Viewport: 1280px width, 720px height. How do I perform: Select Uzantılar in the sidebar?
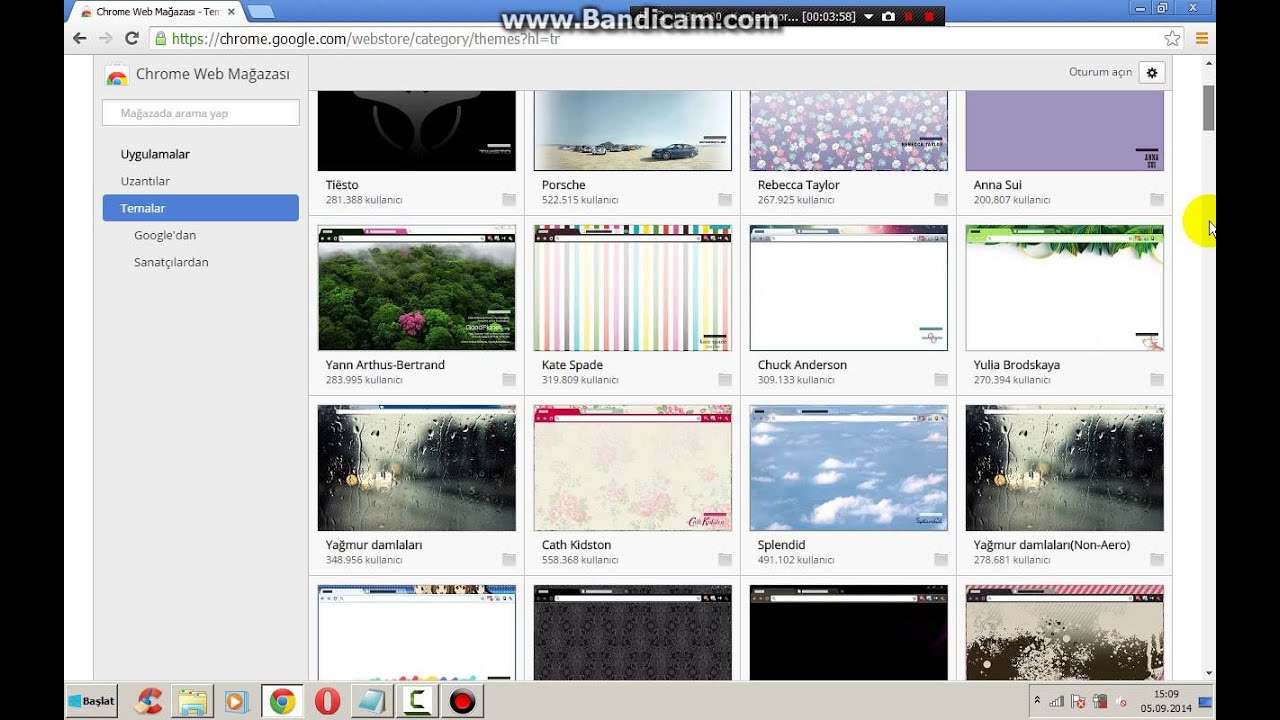coord(145,181)
